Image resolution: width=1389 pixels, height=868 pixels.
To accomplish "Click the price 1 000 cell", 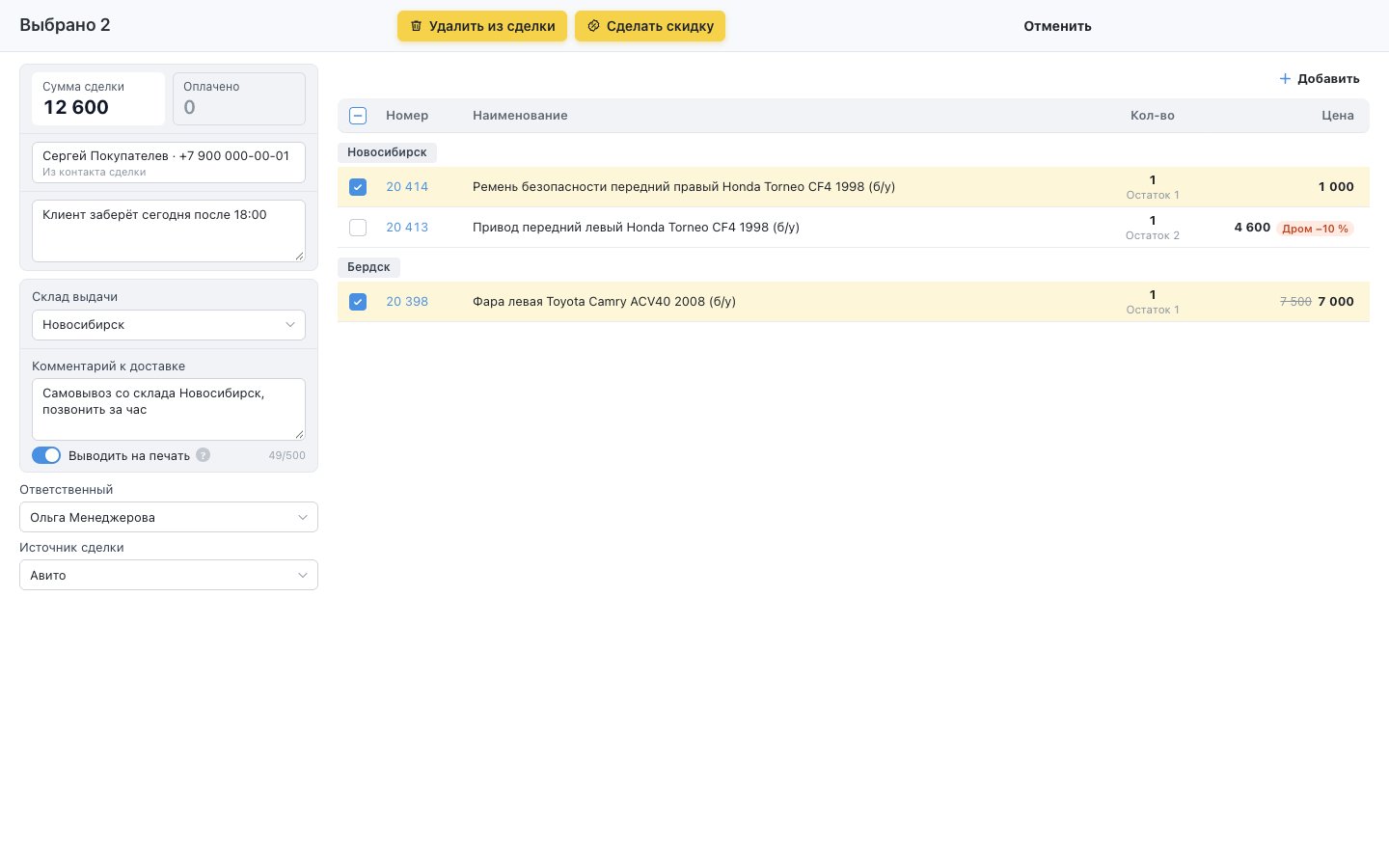I will (1336, 187).
